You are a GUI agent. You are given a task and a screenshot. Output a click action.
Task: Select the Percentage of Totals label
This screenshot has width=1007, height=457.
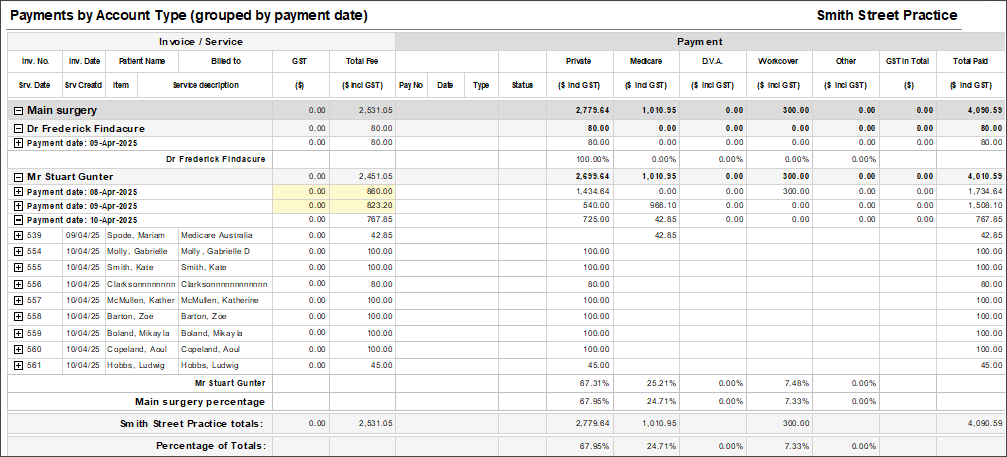tap(211, 445)
